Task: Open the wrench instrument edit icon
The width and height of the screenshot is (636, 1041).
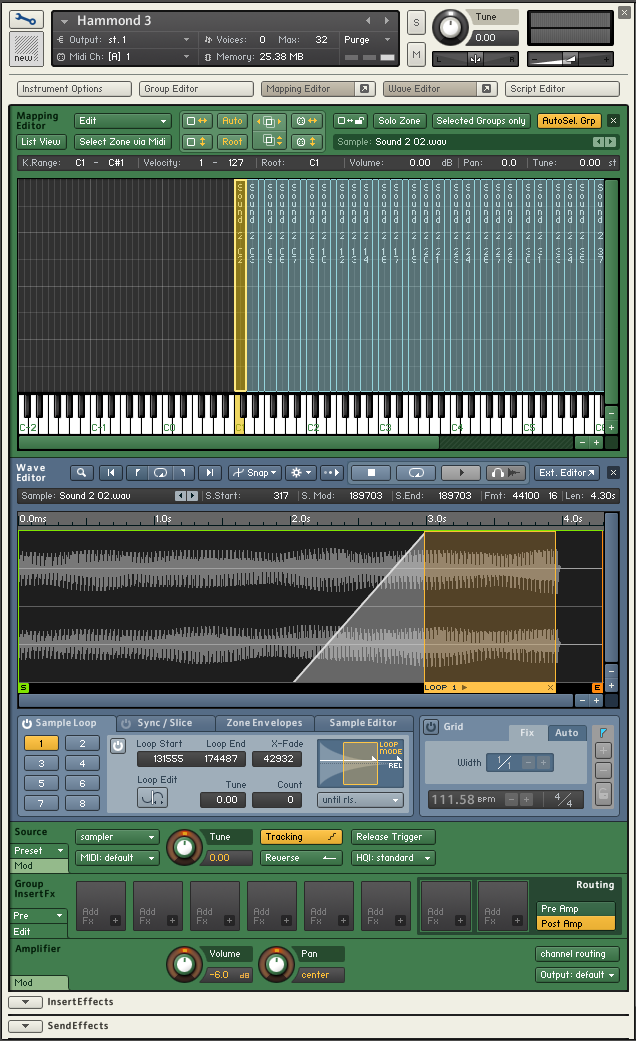Action: tap(27, 19)
